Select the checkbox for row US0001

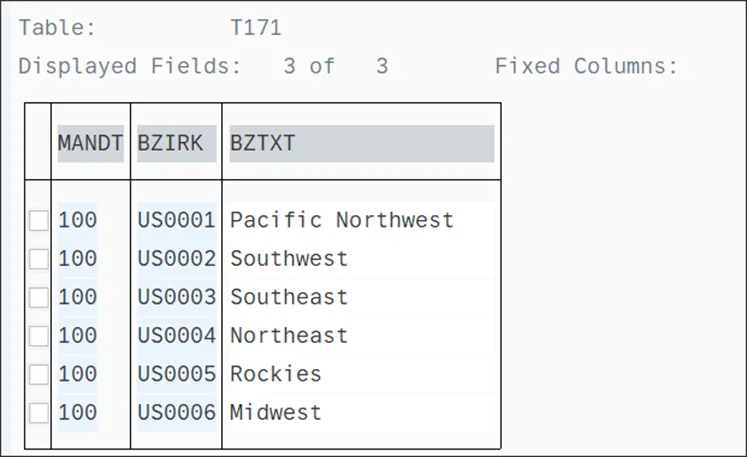[38, 221]
